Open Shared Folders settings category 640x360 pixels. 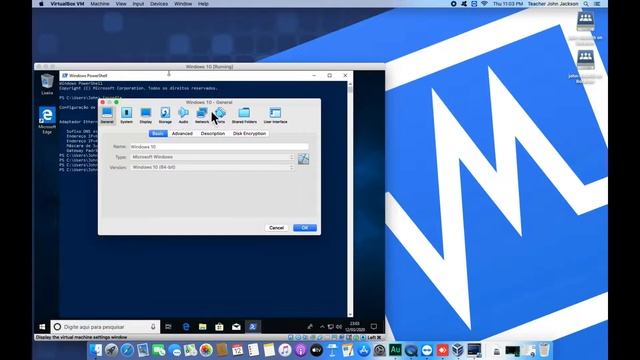pyautogui.click(x=244, y=115)
